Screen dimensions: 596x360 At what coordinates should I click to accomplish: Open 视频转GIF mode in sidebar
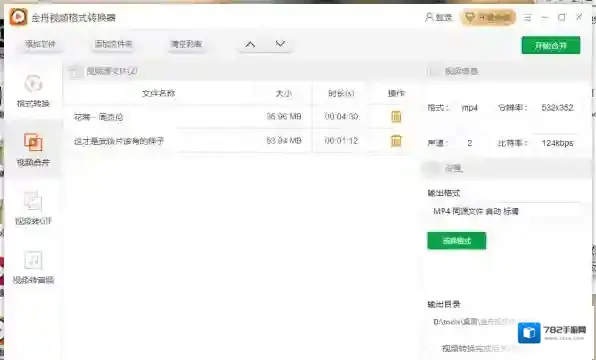pos(33,208)
